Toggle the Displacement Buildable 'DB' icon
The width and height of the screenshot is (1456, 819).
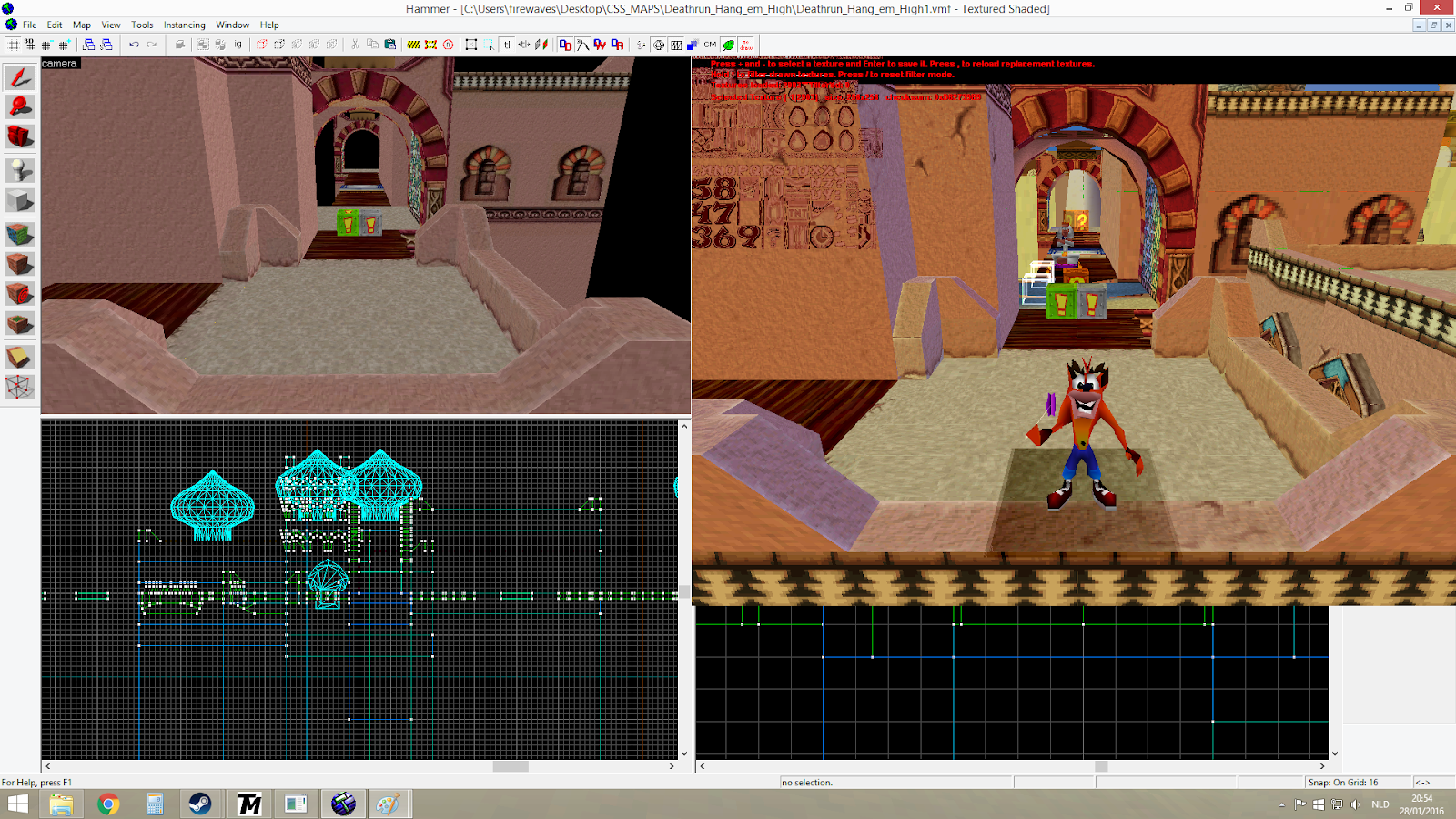(618, 45)
